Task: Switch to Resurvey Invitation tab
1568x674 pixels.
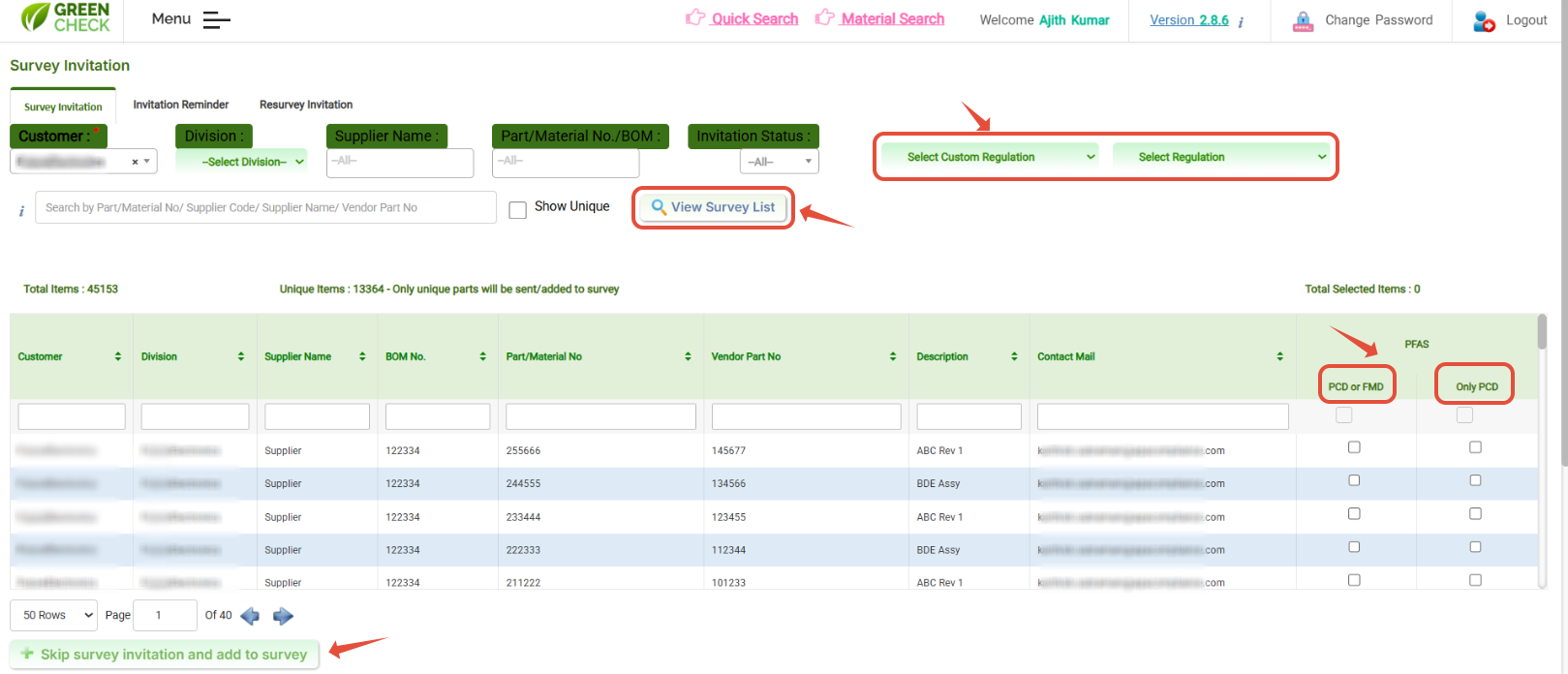Action: (x=306, y=105)
